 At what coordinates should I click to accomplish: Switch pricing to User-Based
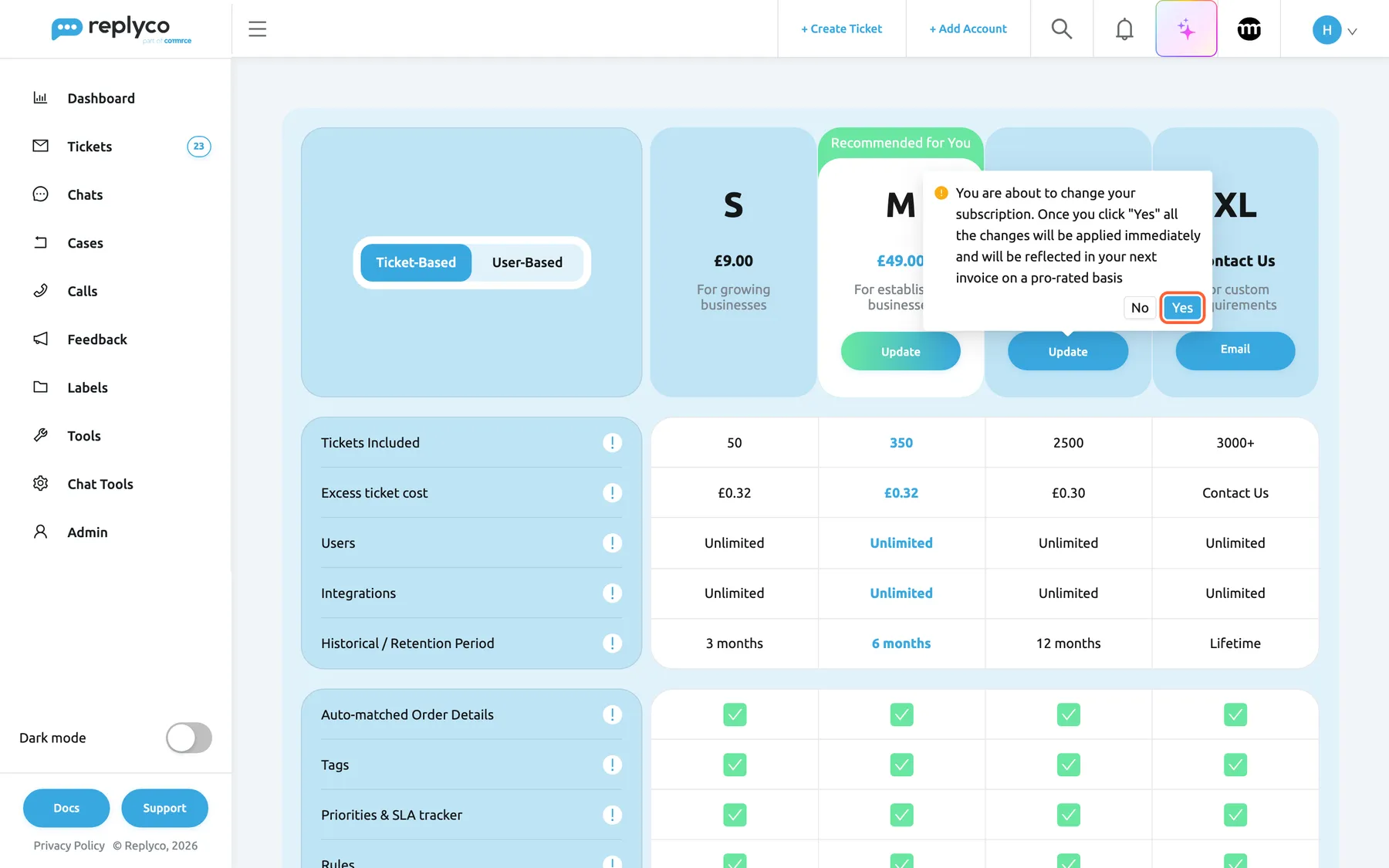[527, 262]
